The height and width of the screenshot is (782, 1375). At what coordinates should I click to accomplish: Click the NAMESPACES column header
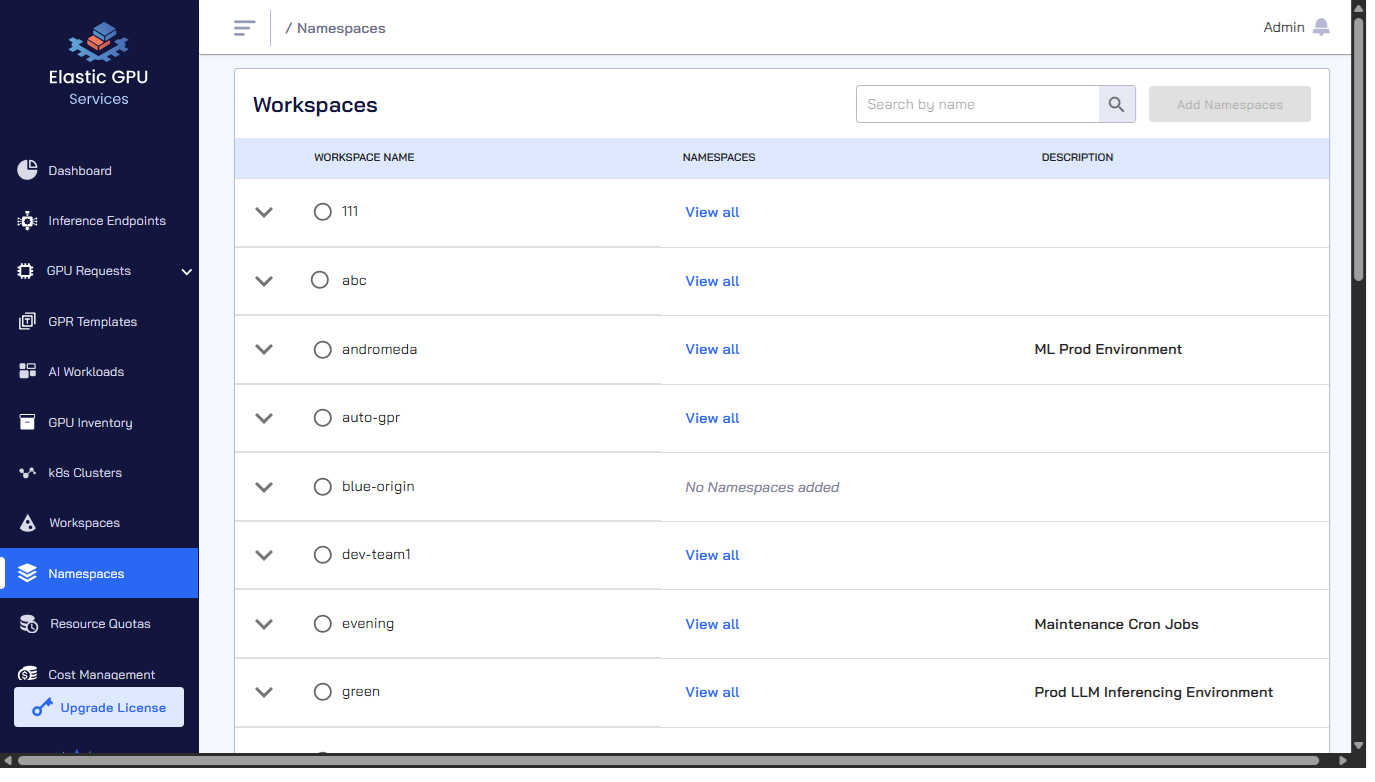tap(719, 157)
